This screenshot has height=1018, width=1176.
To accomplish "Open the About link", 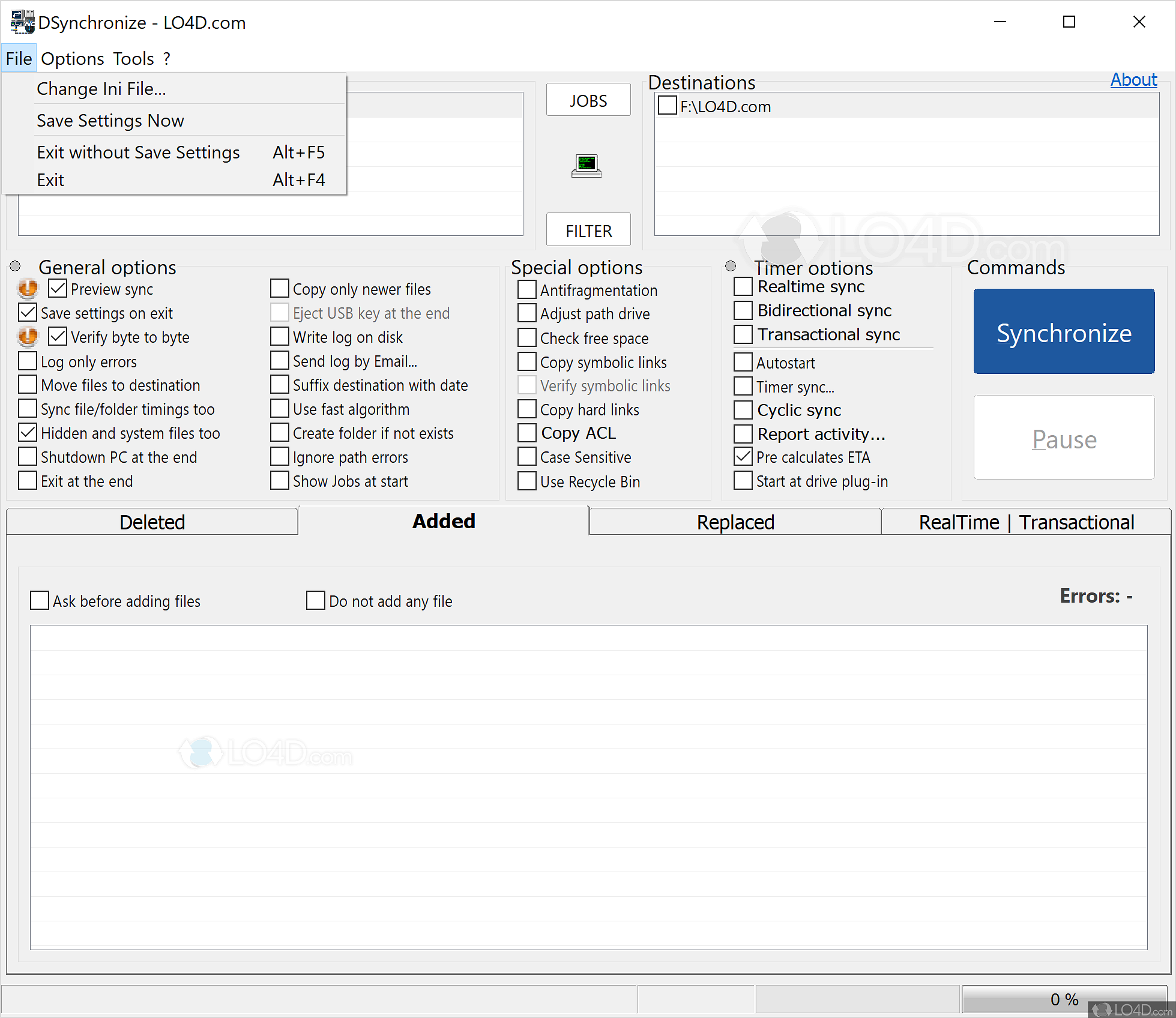I will [x=1133, y=79].
